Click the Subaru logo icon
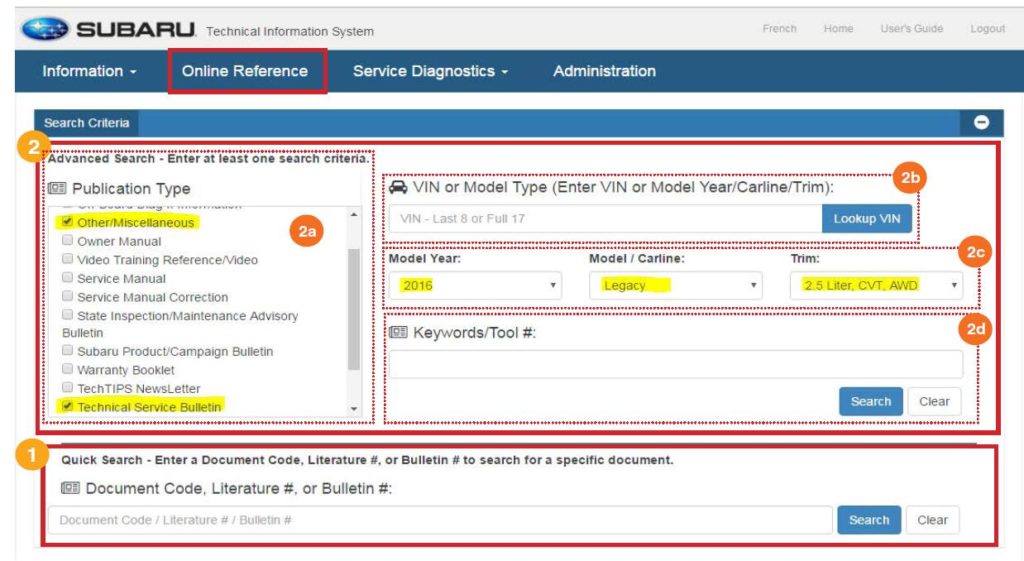This screenshot has width=1024, height=561. coord(44,29)
